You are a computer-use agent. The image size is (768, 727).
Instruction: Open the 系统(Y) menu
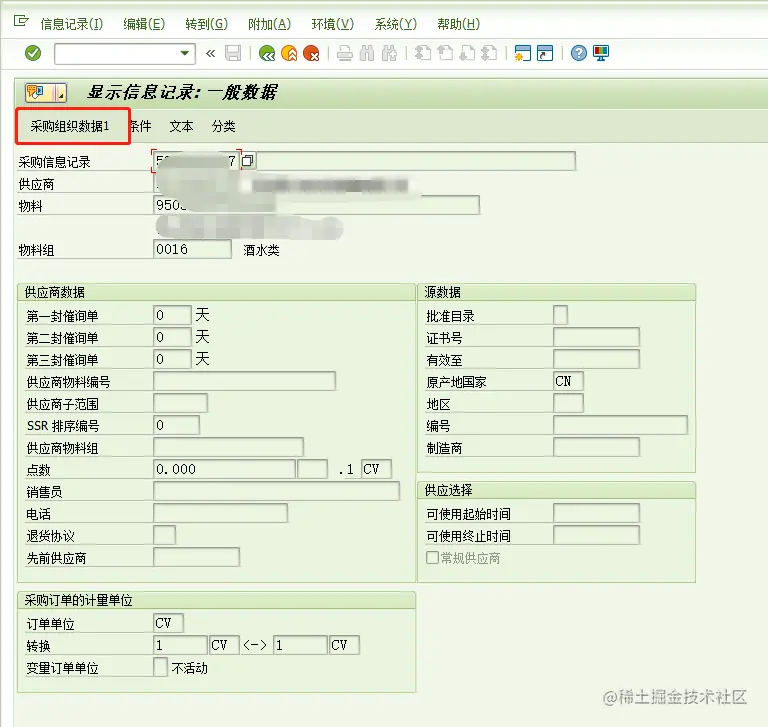(x=395, y=24)
